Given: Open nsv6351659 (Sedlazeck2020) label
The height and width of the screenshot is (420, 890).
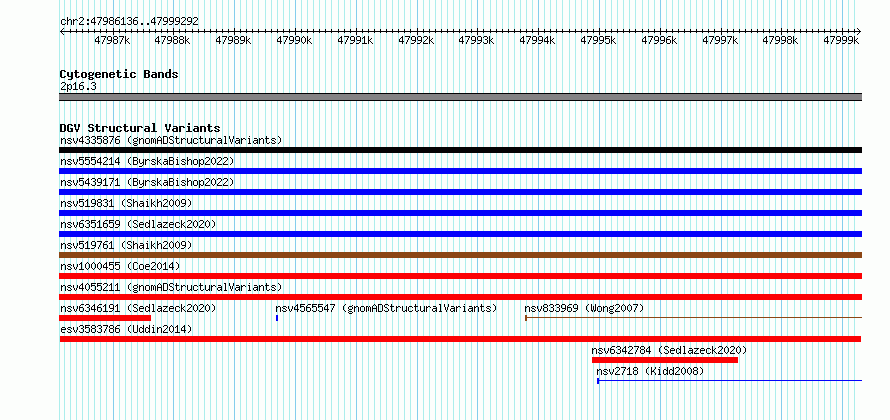Looking at the screenshot, I should coord(138,224).
